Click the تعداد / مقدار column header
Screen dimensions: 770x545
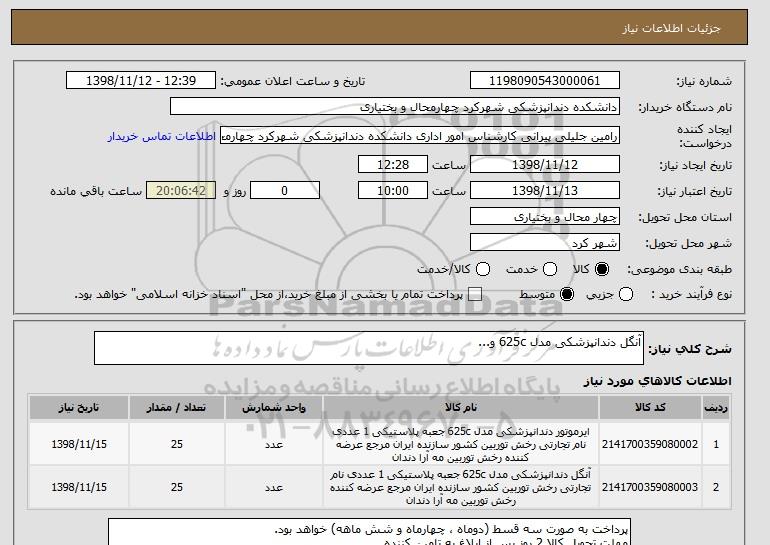[x=177, y=408]
